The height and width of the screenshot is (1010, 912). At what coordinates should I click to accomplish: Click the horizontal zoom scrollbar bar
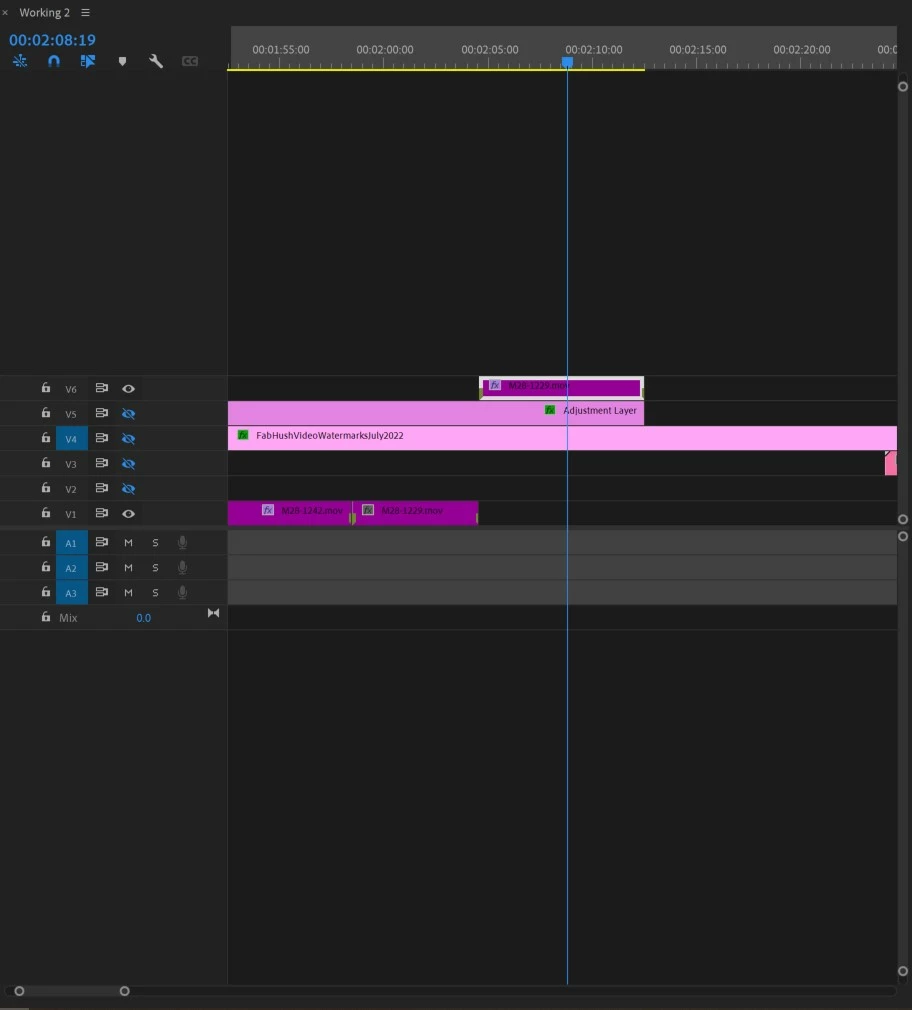[72, 991]
